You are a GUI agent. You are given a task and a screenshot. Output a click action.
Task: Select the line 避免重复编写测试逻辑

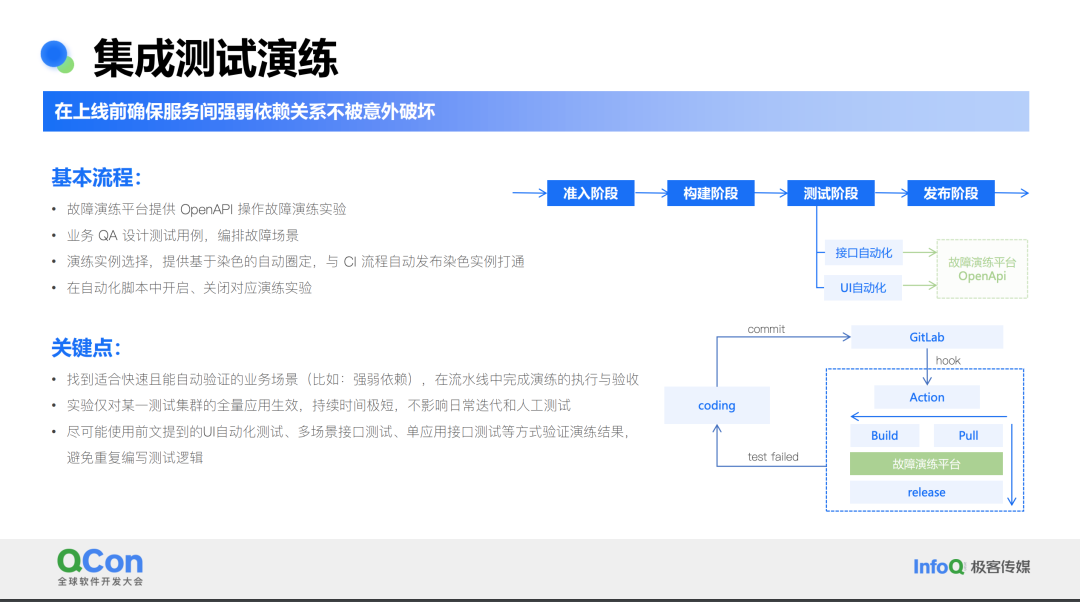[x=135, y=458]
